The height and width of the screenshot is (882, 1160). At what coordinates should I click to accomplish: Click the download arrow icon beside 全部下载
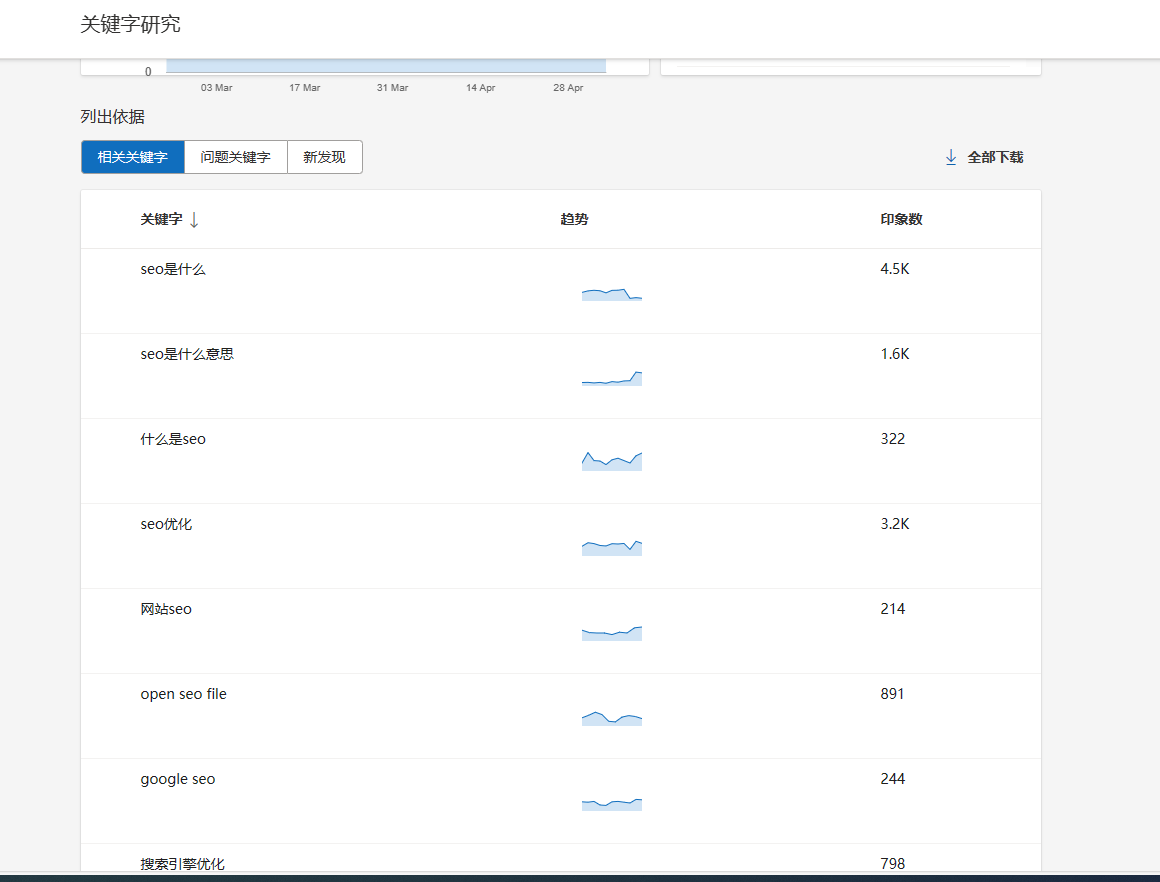pyautogui.click(x=951, y=157)
